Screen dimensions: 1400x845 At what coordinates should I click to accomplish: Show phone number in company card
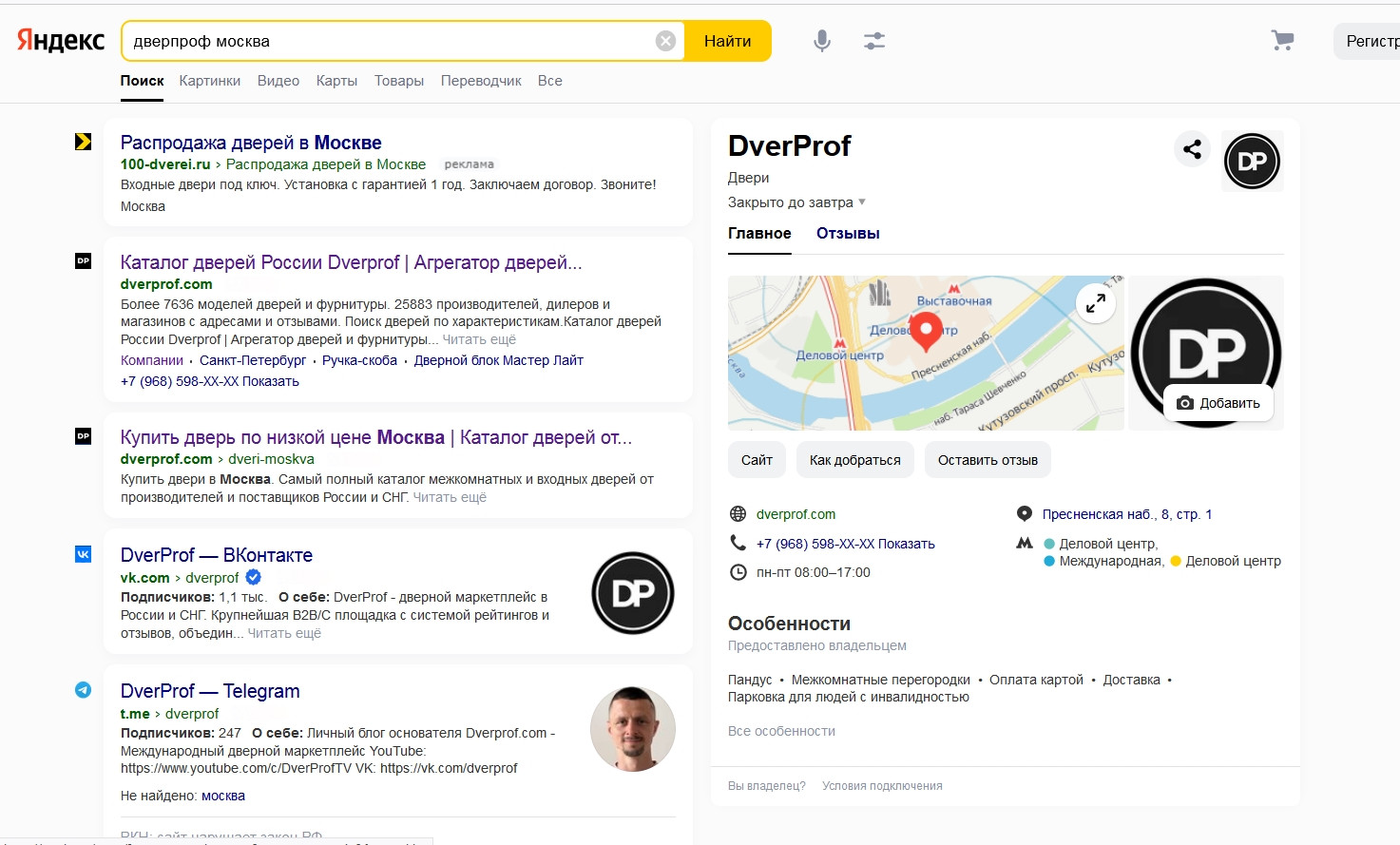tap(846, 544)
